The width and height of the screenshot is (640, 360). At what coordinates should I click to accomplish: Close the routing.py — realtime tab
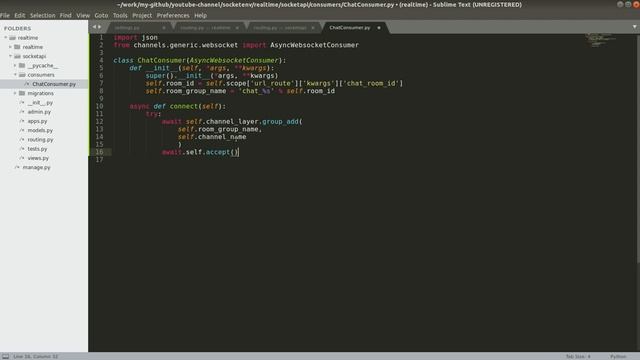point(237,28)
